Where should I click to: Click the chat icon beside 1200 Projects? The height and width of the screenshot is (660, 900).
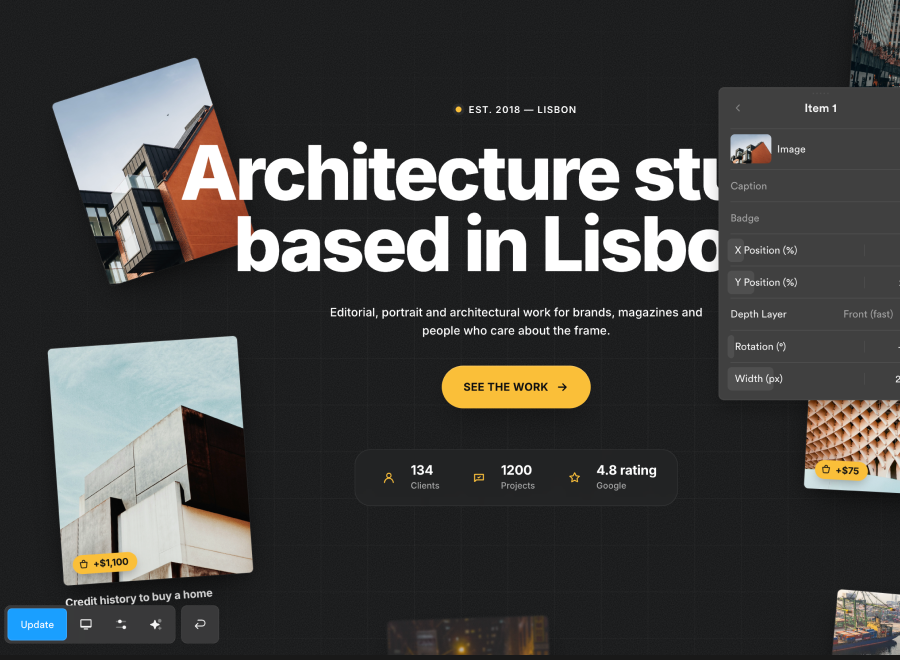click(479, 477)
